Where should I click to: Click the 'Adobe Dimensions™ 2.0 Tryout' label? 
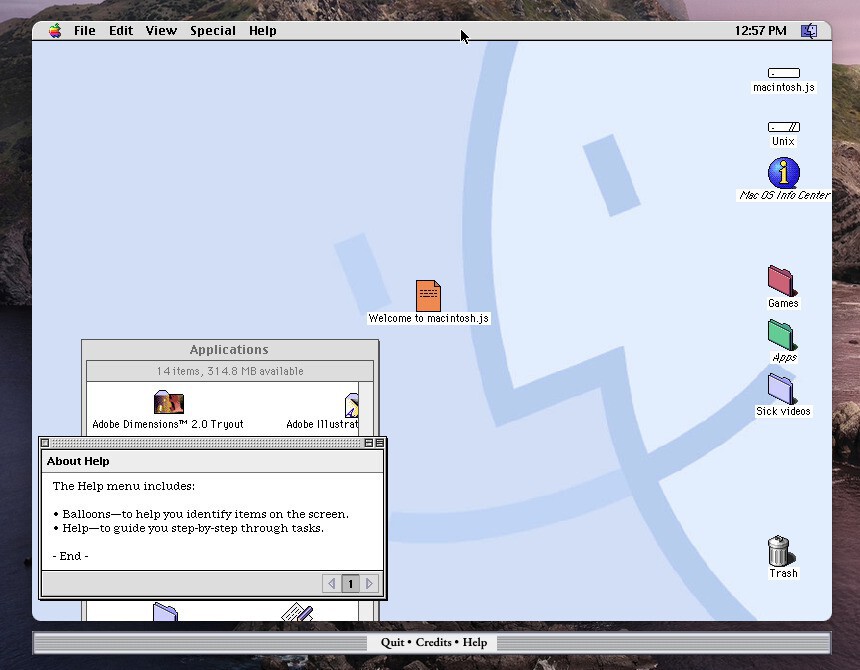(168, 424)
